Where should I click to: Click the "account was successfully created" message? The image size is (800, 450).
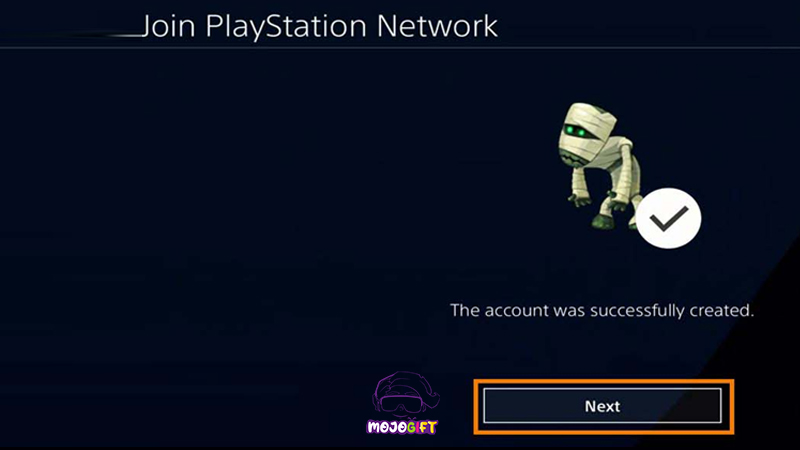[602, 310]
